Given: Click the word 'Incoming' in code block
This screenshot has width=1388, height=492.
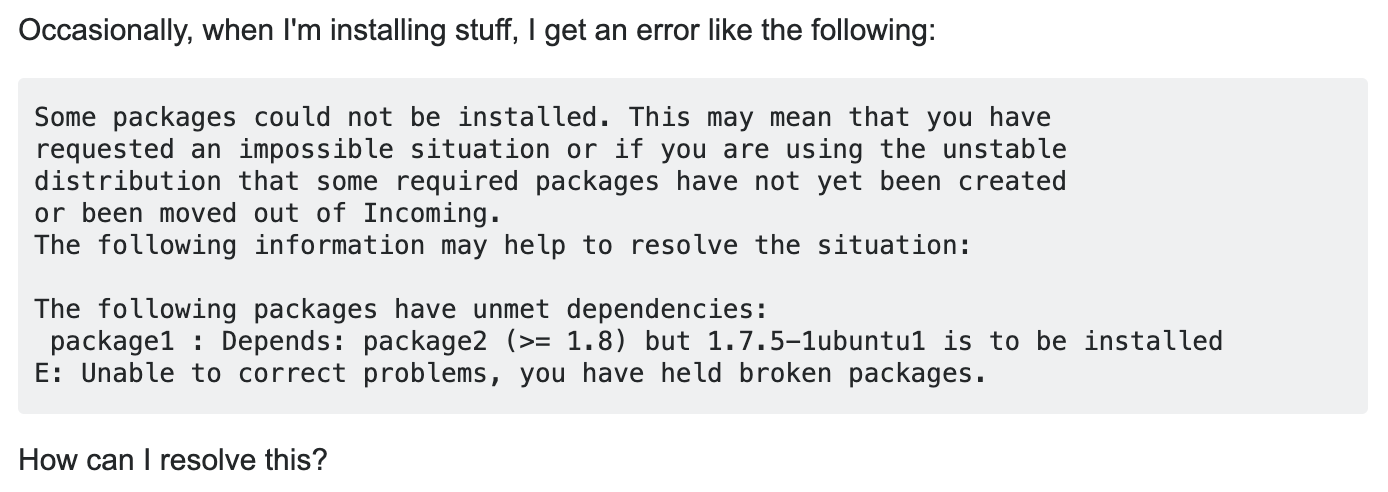Looking at the screenshot, I should (425, 213).
